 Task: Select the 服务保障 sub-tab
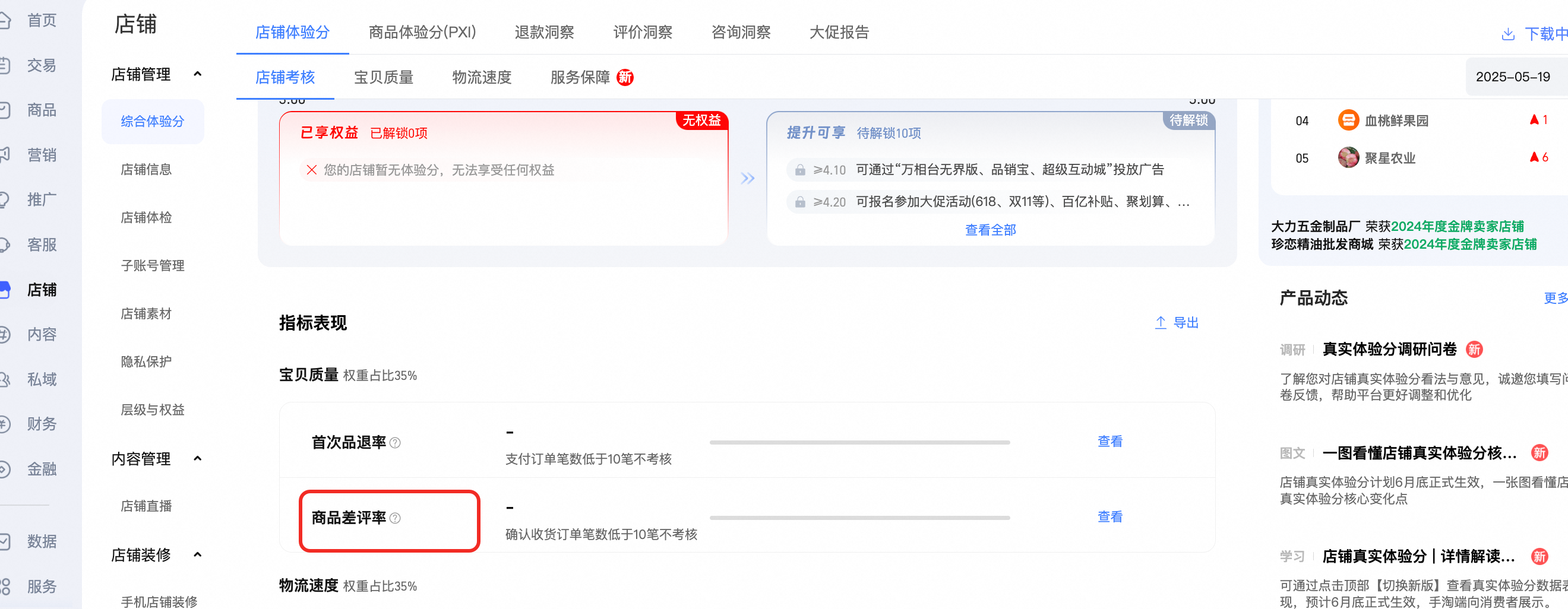click(580, 77)
